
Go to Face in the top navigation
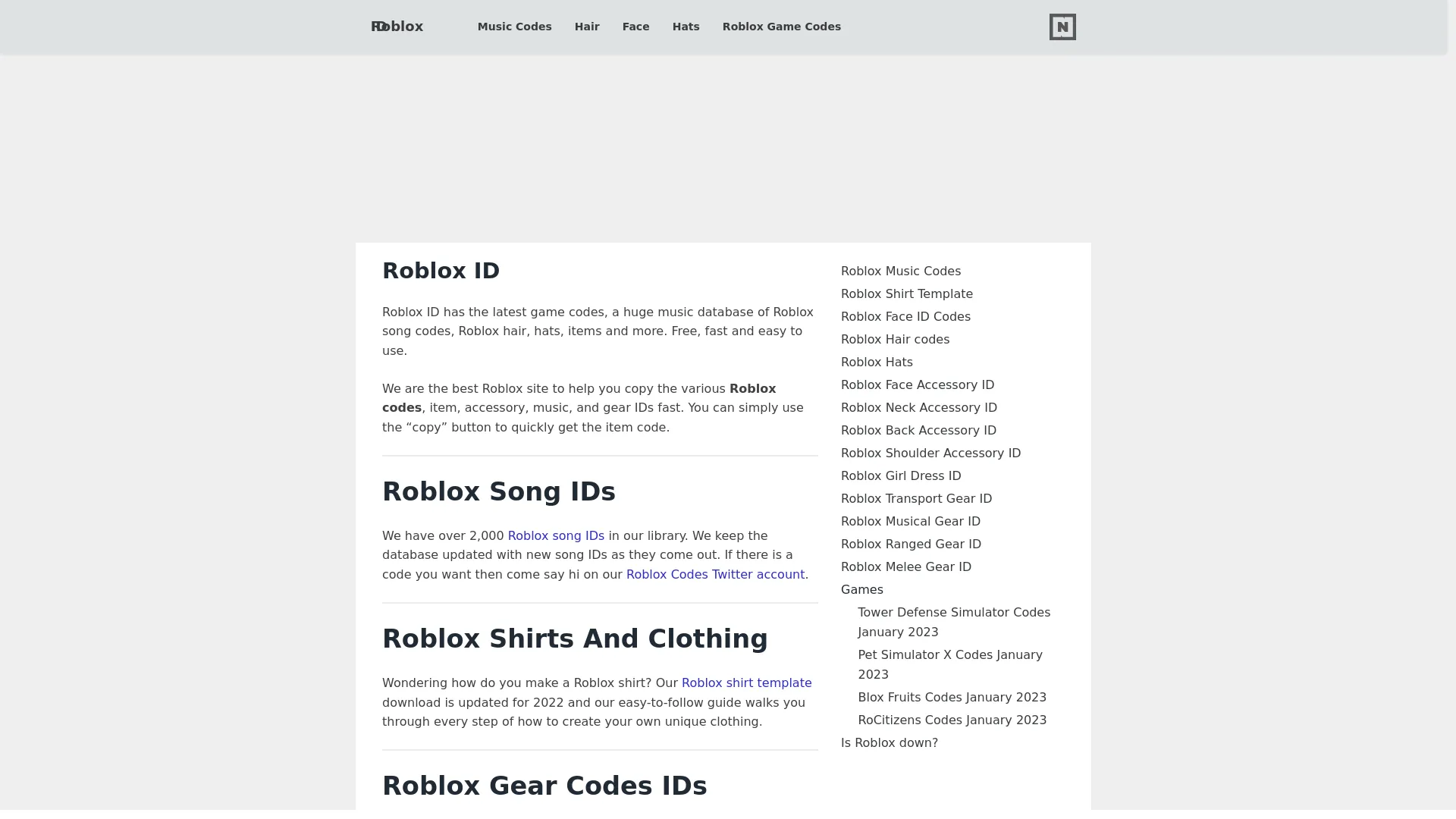click(635, 27)
